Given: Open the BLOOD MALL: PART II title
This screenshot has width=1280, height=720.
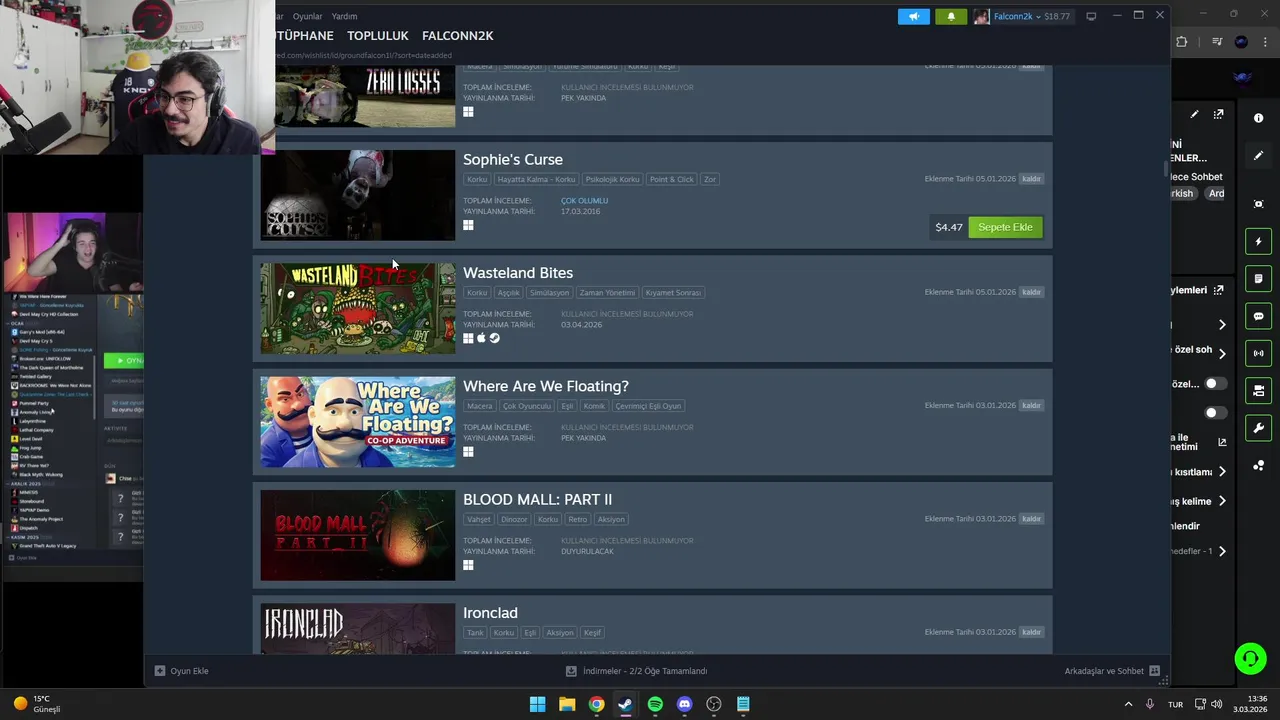Looking at the screenshot, I should [x=537, y=499].
